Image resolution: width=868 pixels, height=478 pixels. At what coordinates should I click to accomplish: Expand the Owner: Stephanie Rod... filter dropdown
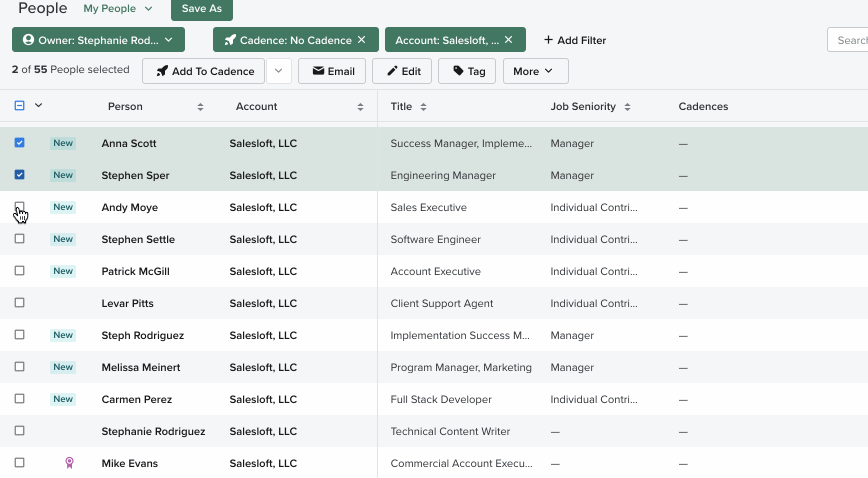pyautogui.click(x=99, y=40)
